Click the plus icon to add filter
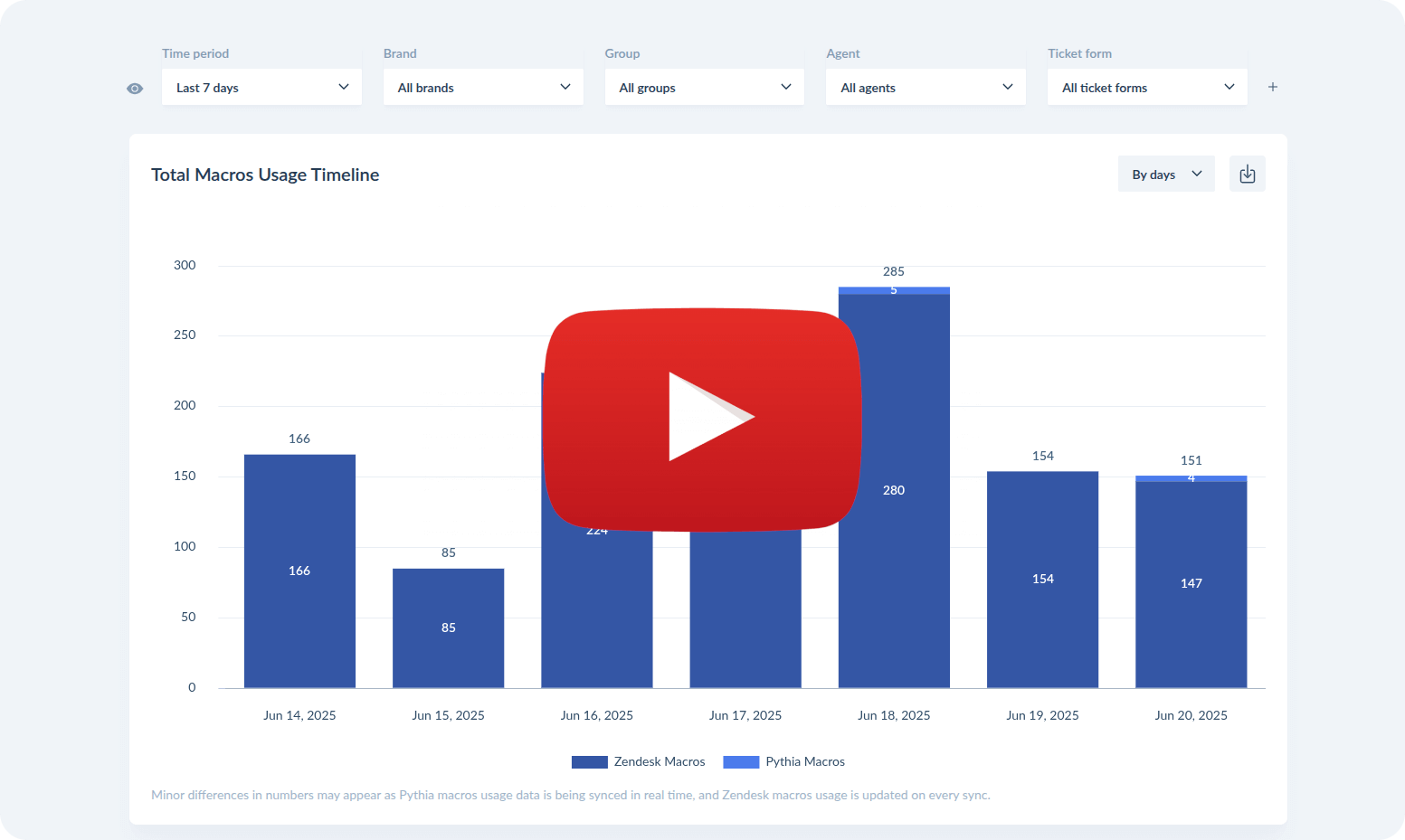1405x840 pixels. [x=1272, y=88]
